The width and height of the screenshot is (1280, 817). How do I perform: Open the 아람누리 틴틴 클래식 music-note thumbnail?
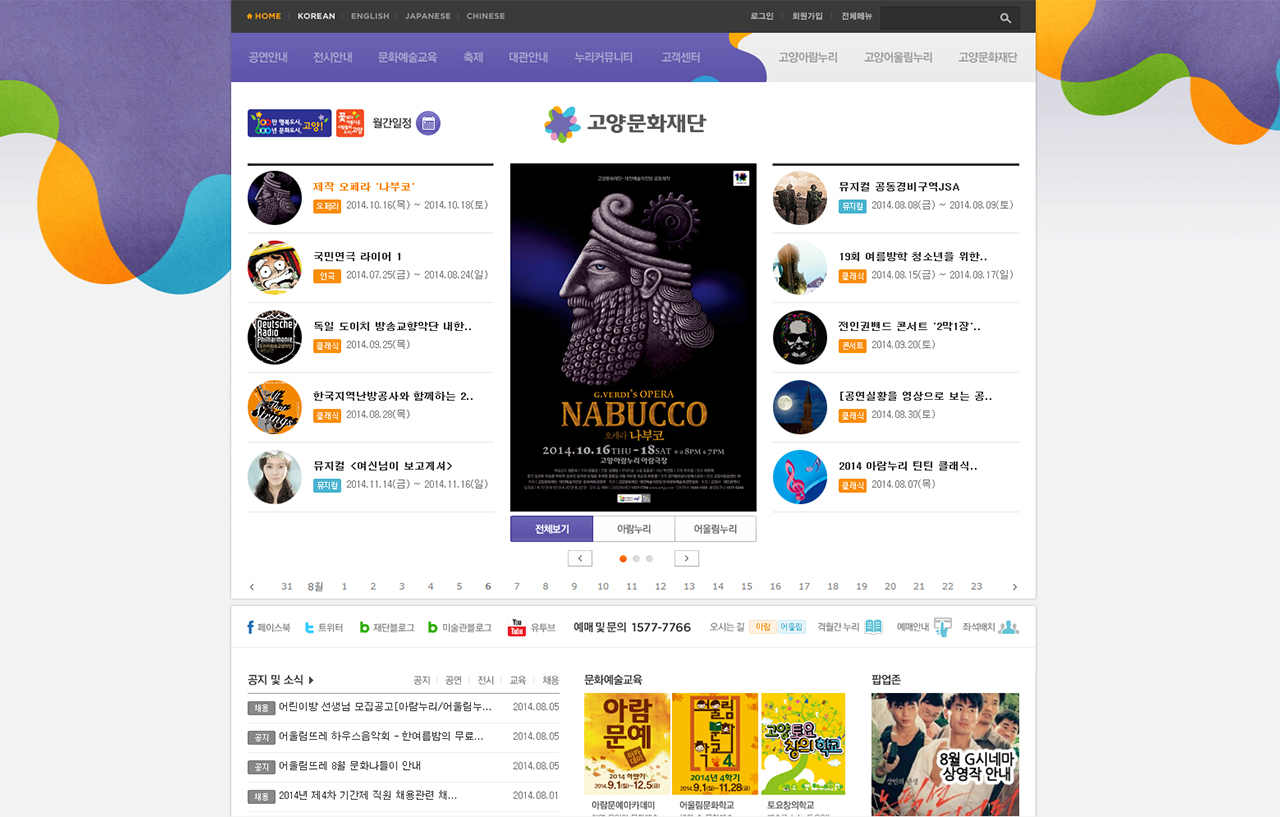(800, 477)
